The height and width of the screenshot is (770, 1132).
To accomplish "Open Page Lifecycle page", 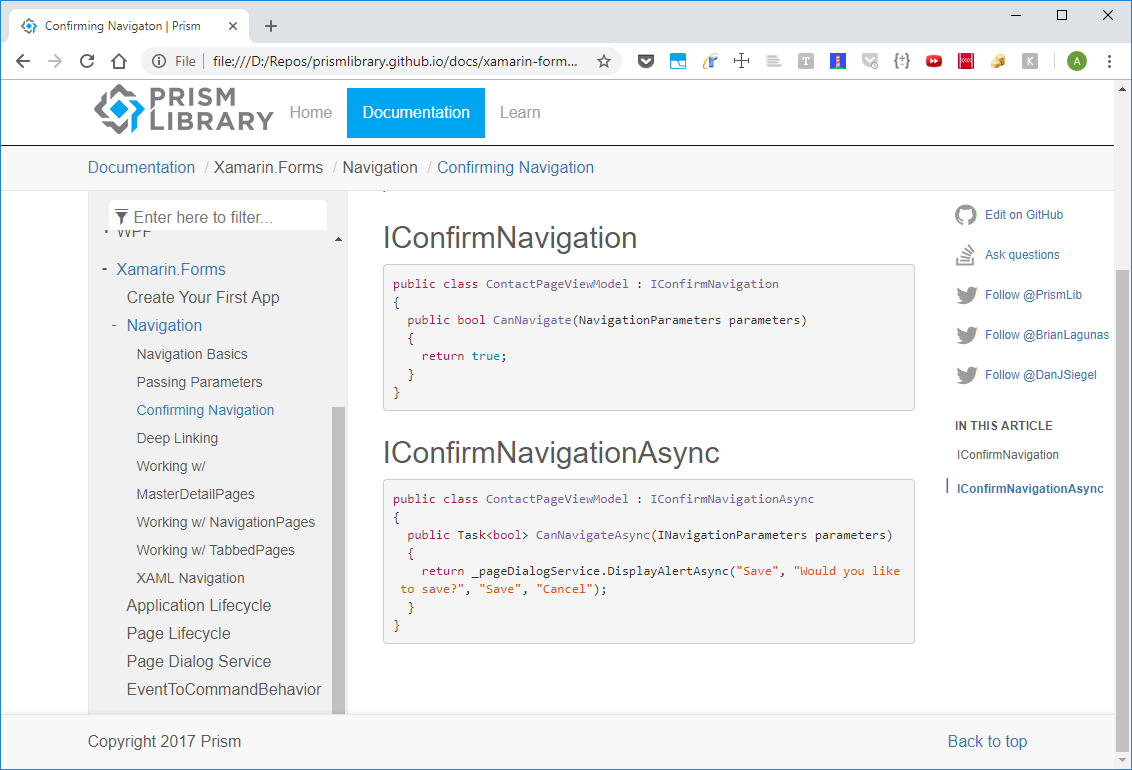I will 178,634.
